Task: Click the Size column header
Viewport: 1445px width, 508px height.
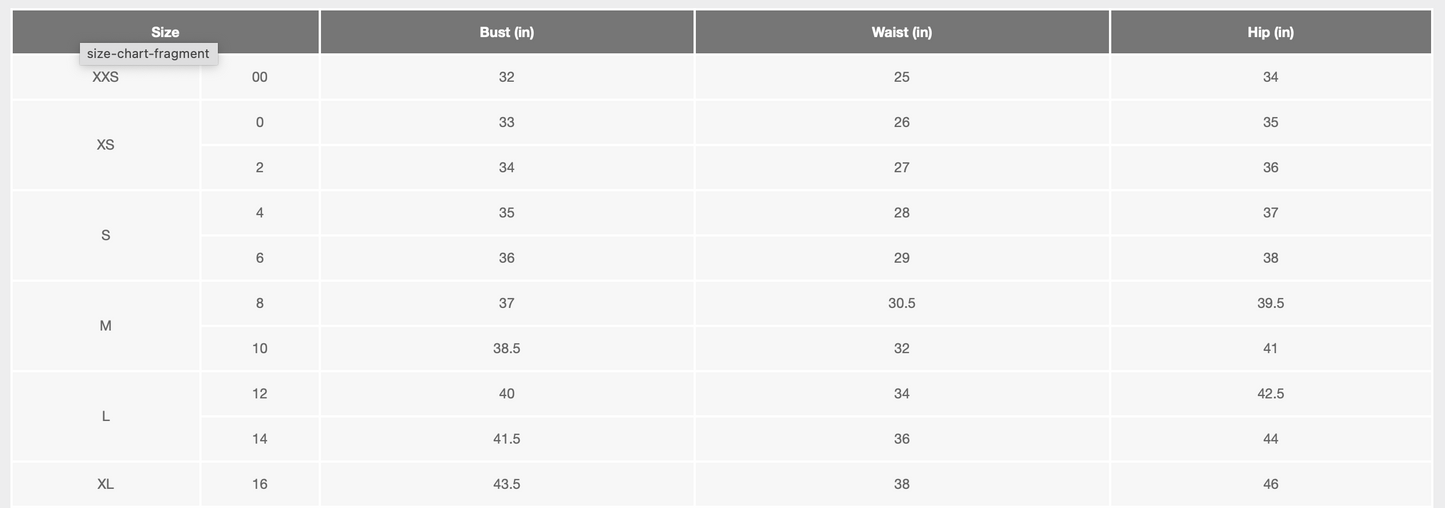Action: tap(165, 32)
